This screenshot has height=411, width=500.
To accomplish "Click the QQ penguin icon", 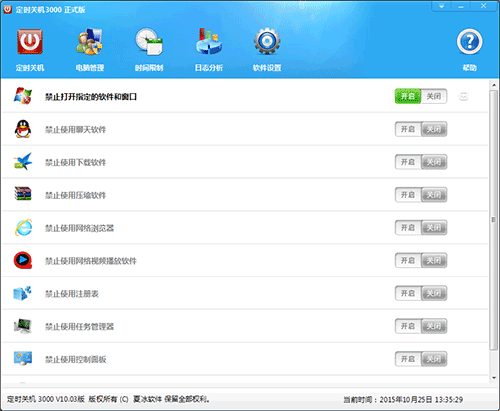I will pos(23,129).
